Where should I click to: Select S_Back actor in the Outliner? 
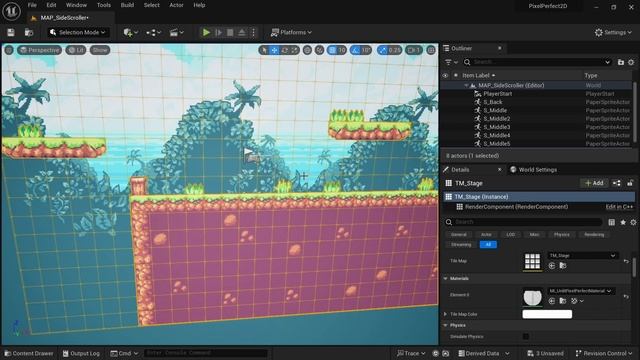pyautogui.click(x=493, y=102)
